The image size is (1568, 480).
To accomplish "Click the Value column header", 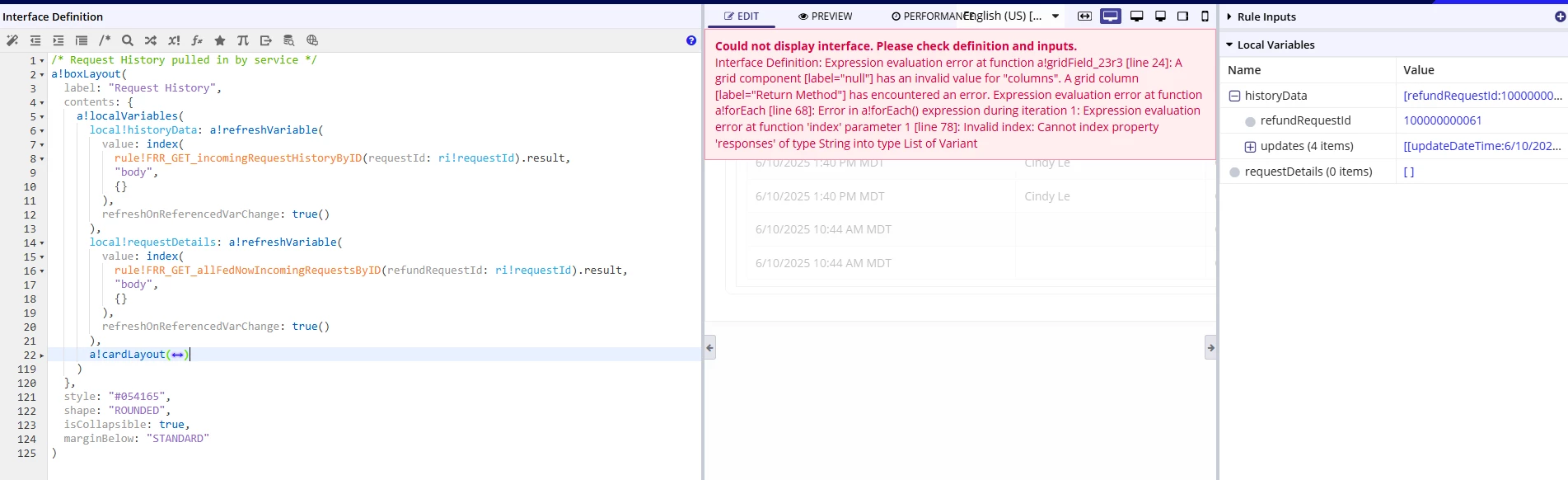I will click(1419, 70).
